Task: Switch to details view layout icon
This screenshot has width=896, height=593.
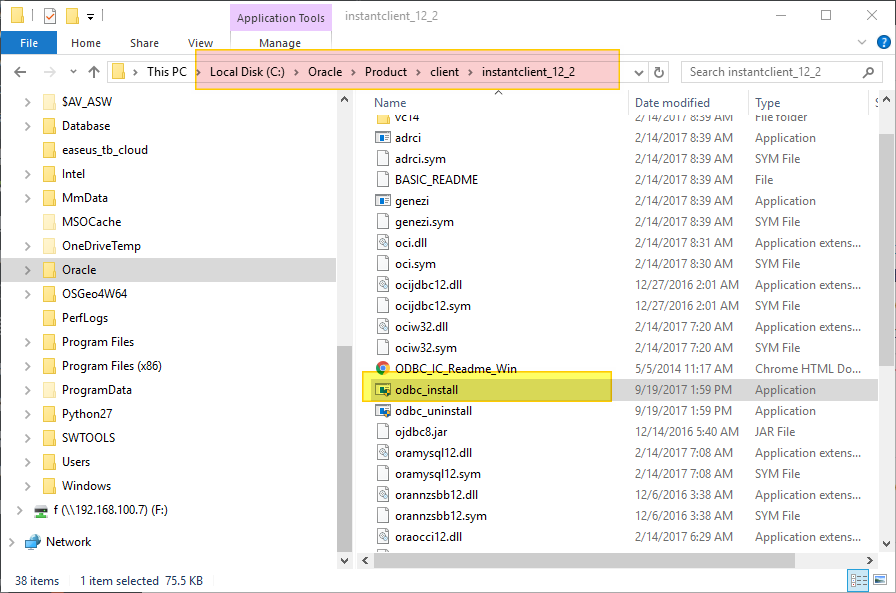Action: click(x=858, y=580)
